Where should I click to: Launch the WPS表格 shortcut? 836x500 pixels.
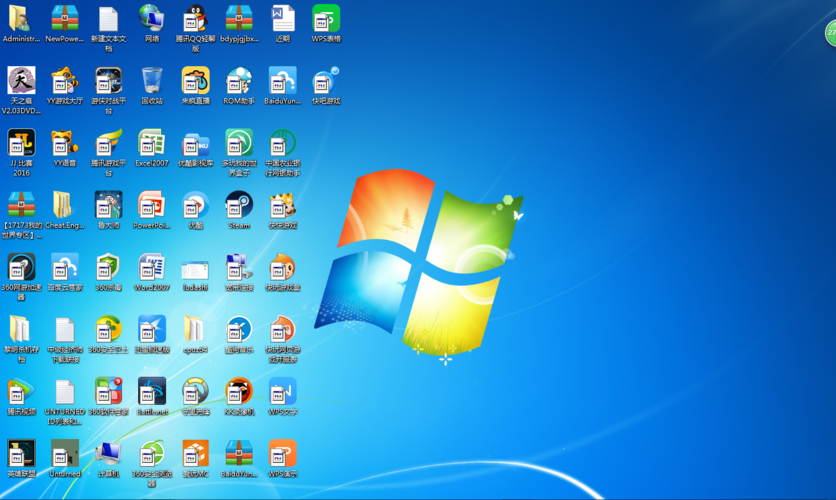click(326, 18)
